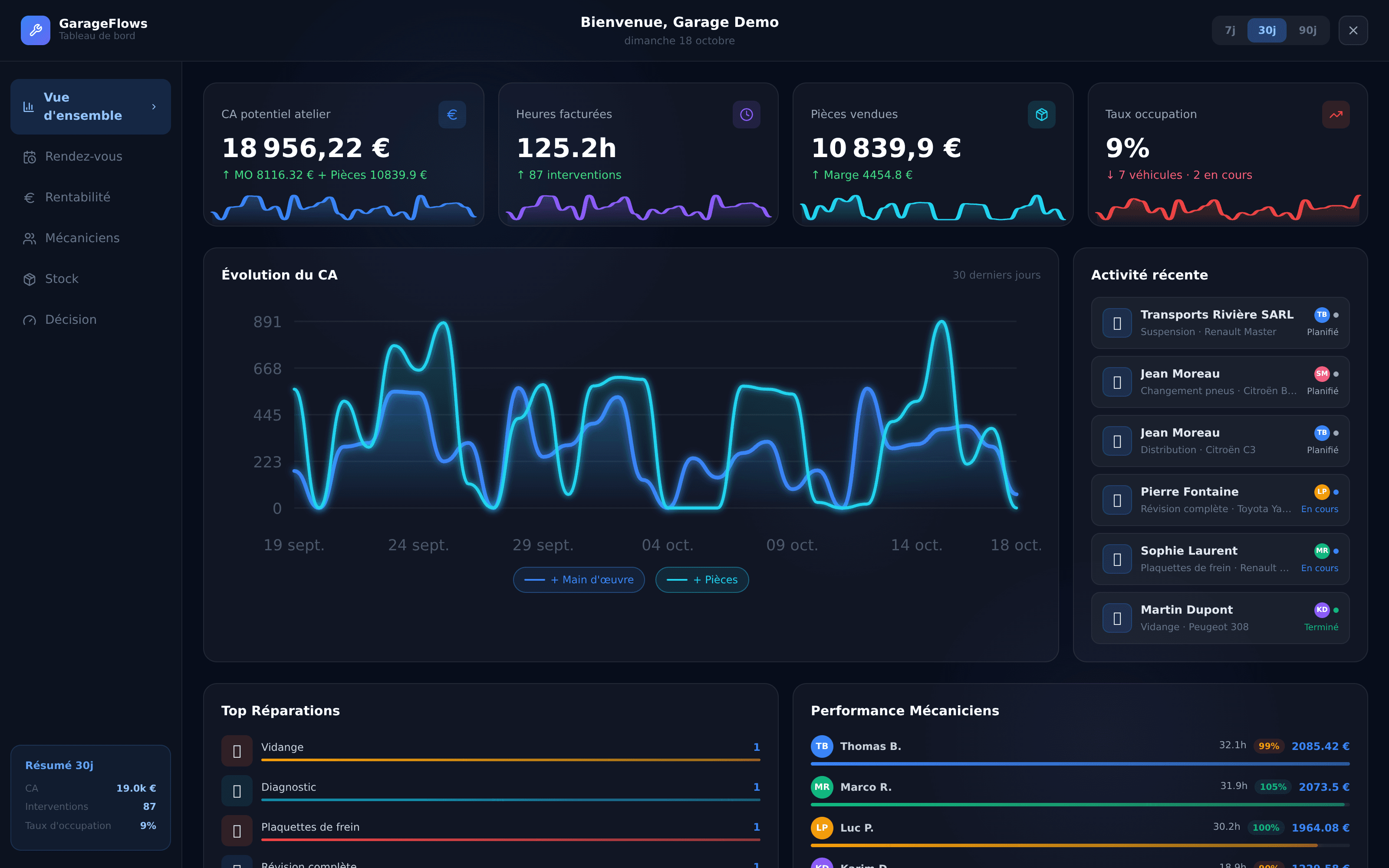The width and height of the screenshot is (1389, 868).
Task: Click the euro icon beside Rentabilité
Action: click(29, 197)
